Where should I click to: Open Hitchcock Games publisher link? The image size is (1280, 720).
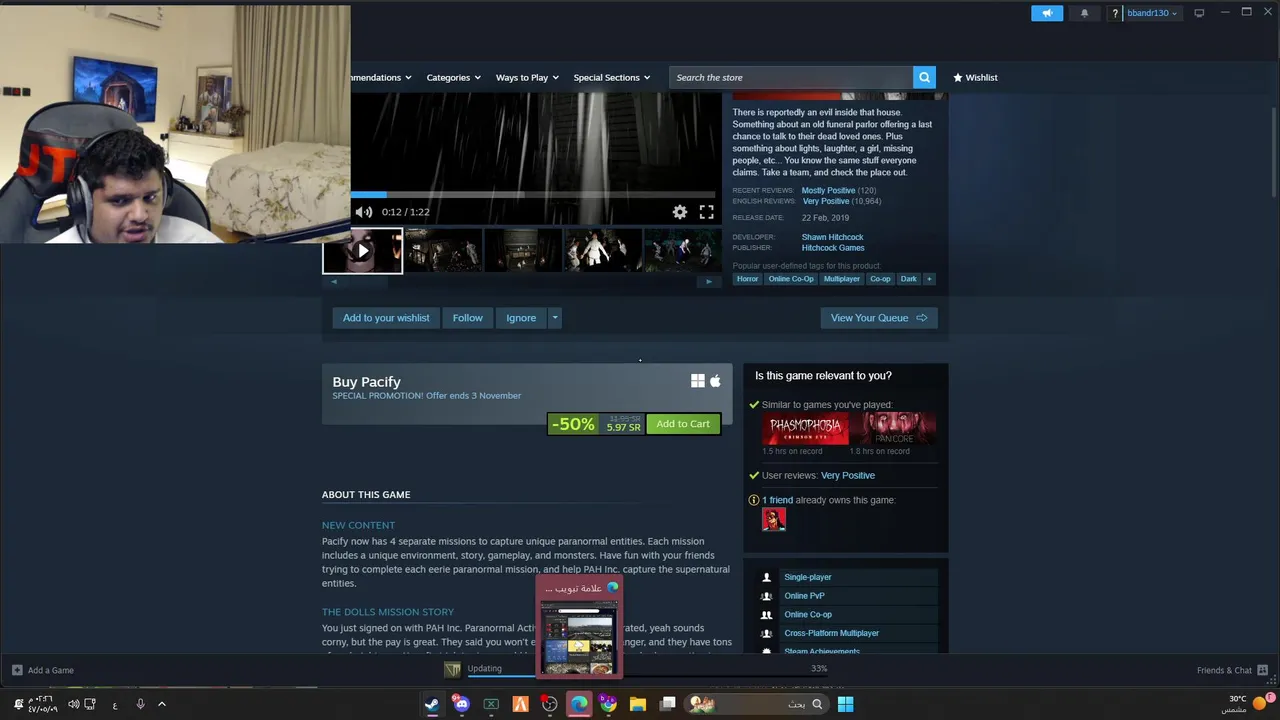coord(833,248)
